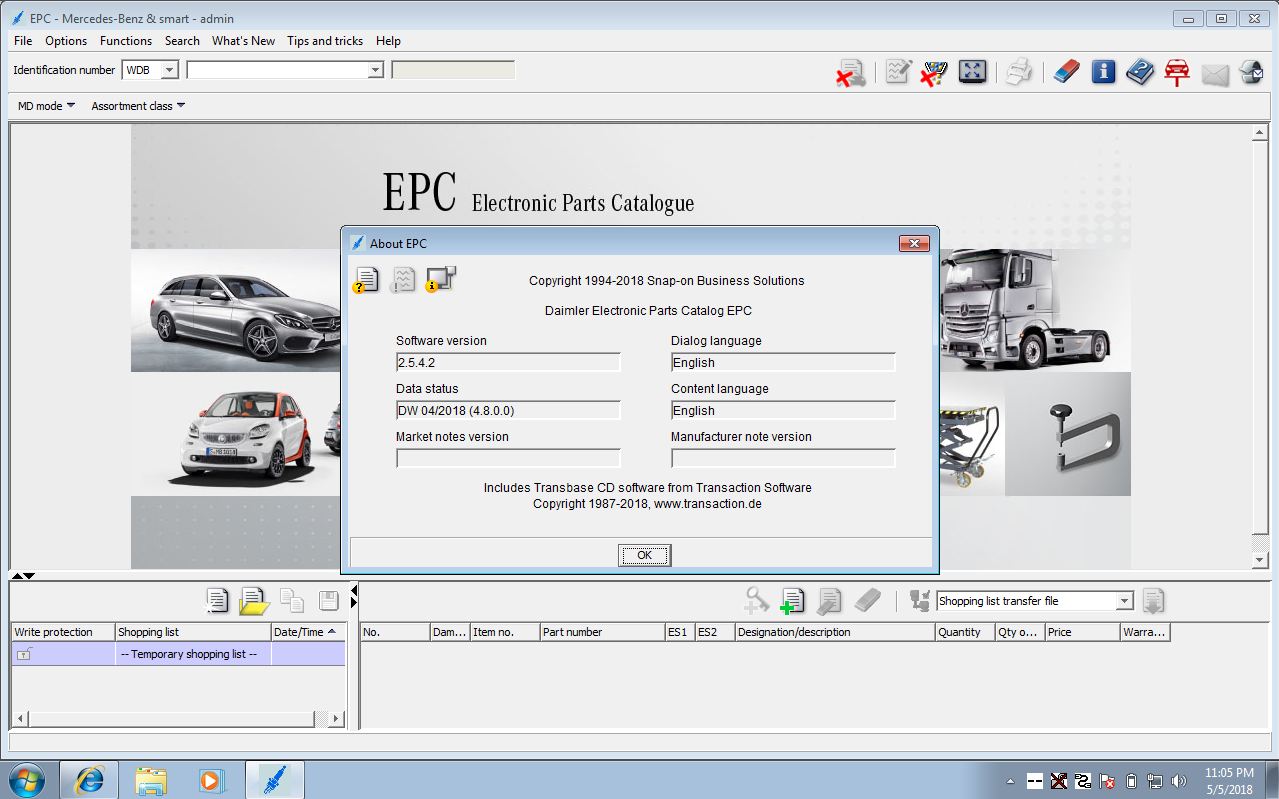
Task: Click the Shopping list column header
Action: pos(193,632)
